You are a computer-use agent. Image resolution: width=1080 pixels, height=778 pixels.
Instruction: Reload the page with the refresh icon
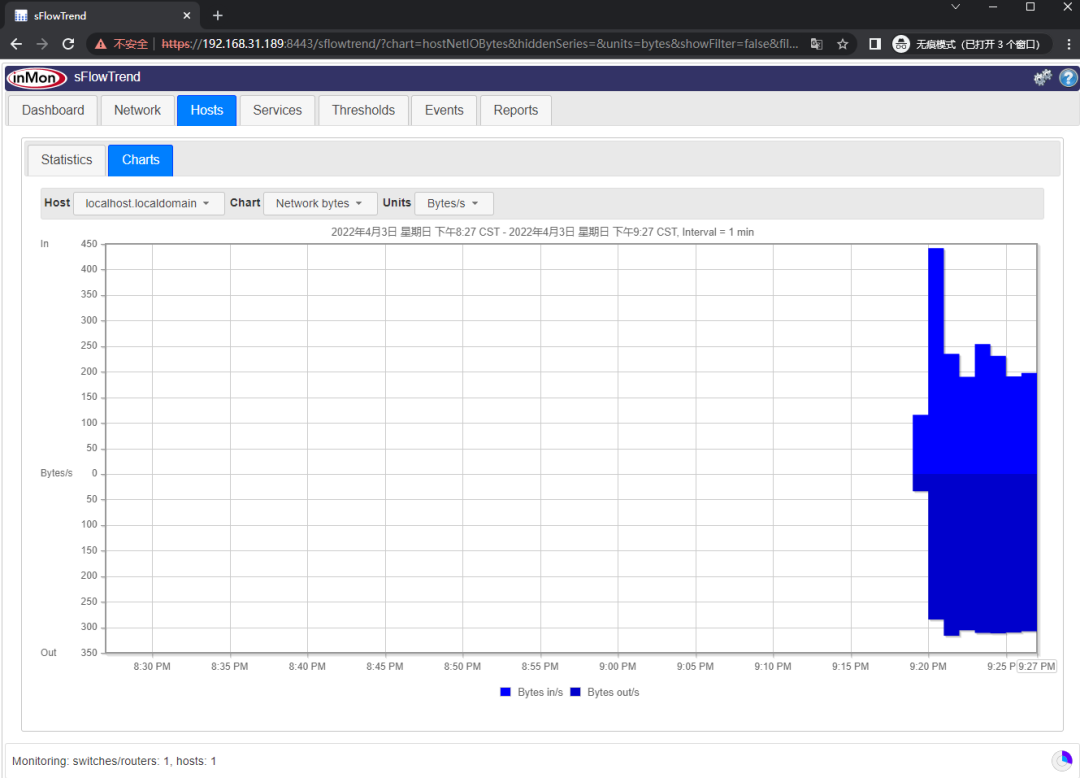(x=67, y=44)
